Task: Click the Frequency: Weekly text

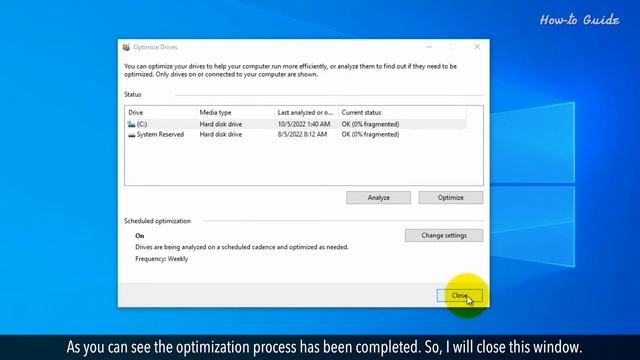Action: tap(162, 259)
